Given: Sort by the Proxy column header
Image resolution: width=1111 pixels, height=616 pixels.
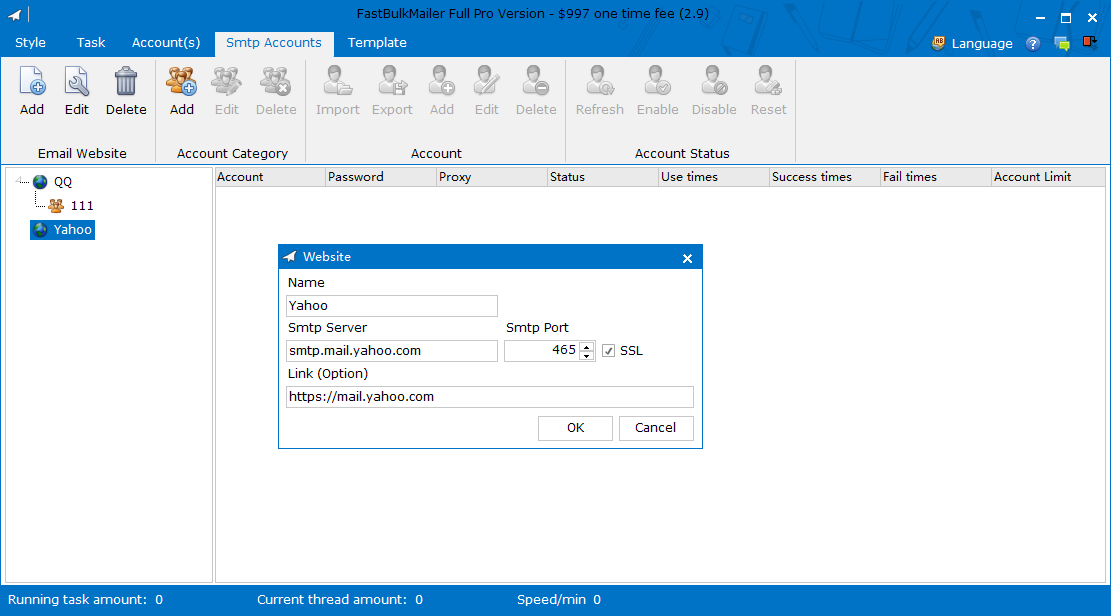Looking at the screenshot, I should [492, 177].
